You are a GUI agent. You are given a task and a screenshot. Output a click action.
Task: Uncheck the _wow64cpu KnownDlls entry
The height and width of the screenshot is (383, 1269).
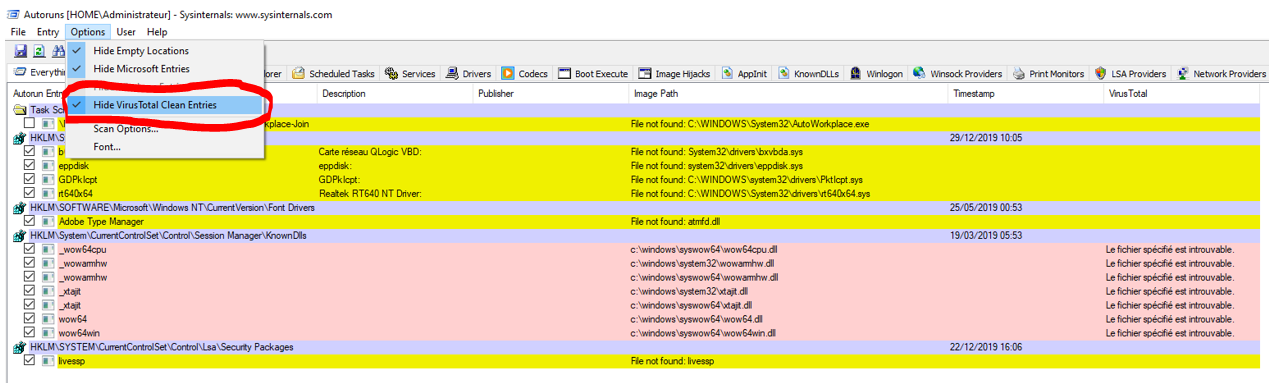[30, 249]
